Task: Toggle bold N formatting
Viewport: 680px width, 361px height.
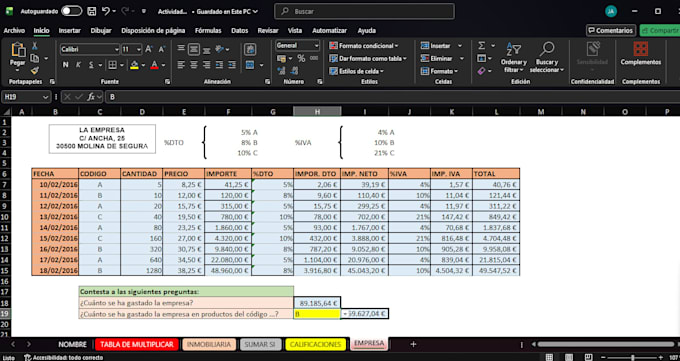Action: (65, 65)
